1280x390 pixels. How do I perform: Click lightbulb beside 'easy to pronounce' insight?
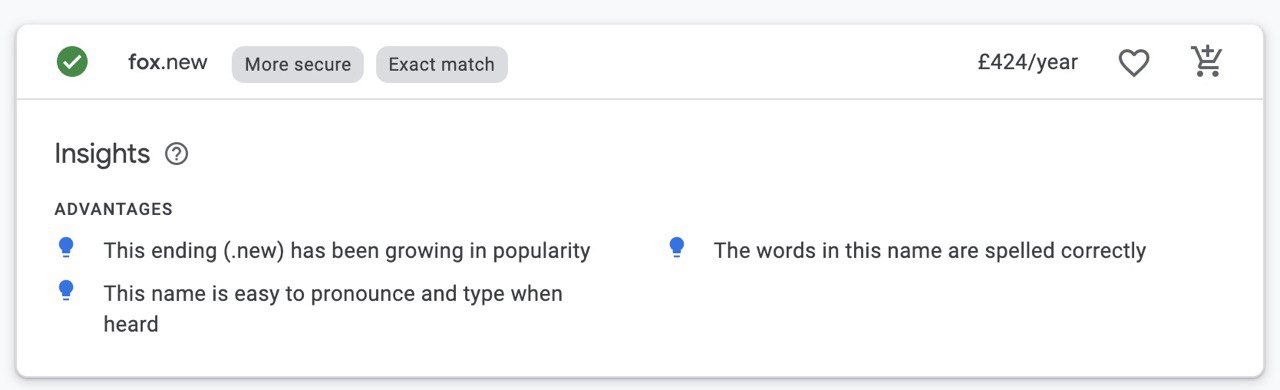pyautogui.click(x=67, y=292)
